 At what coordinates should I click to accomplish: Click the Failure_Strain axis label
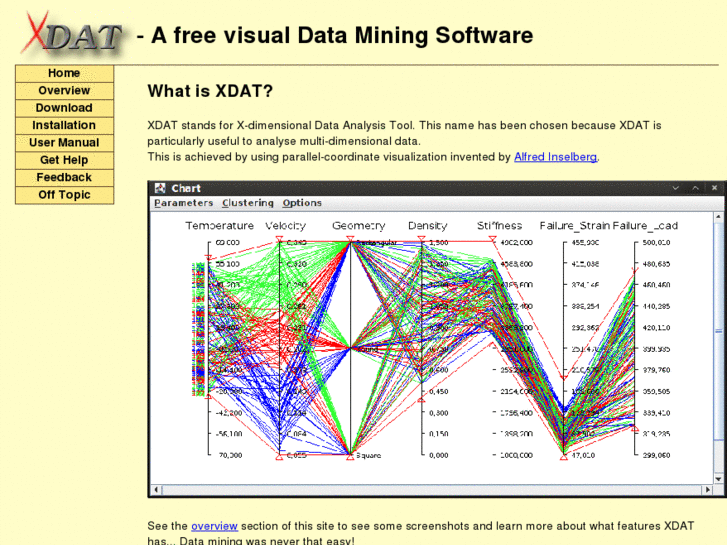[574, 226]
